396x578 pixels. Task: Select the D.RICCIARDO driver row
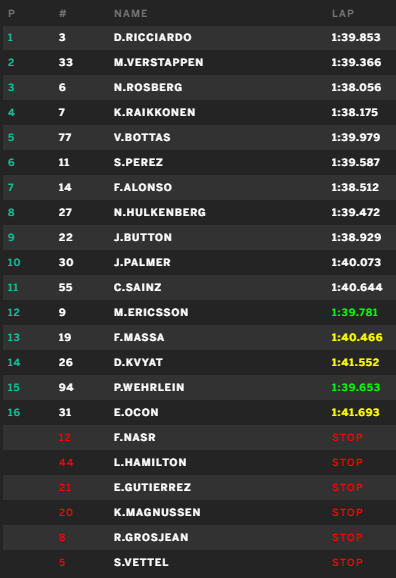coord(199,38)
